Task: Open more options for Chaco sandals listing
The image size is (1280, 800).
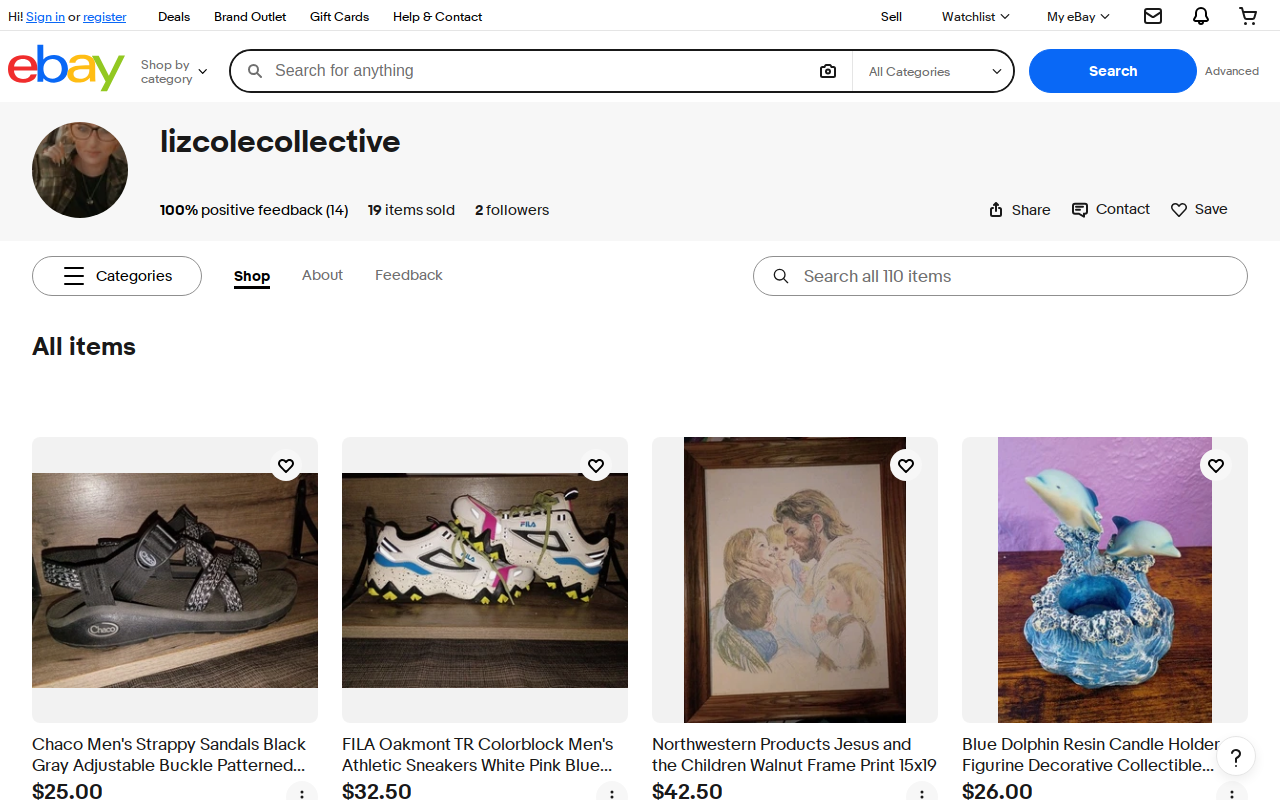Action: pos(302,793)
